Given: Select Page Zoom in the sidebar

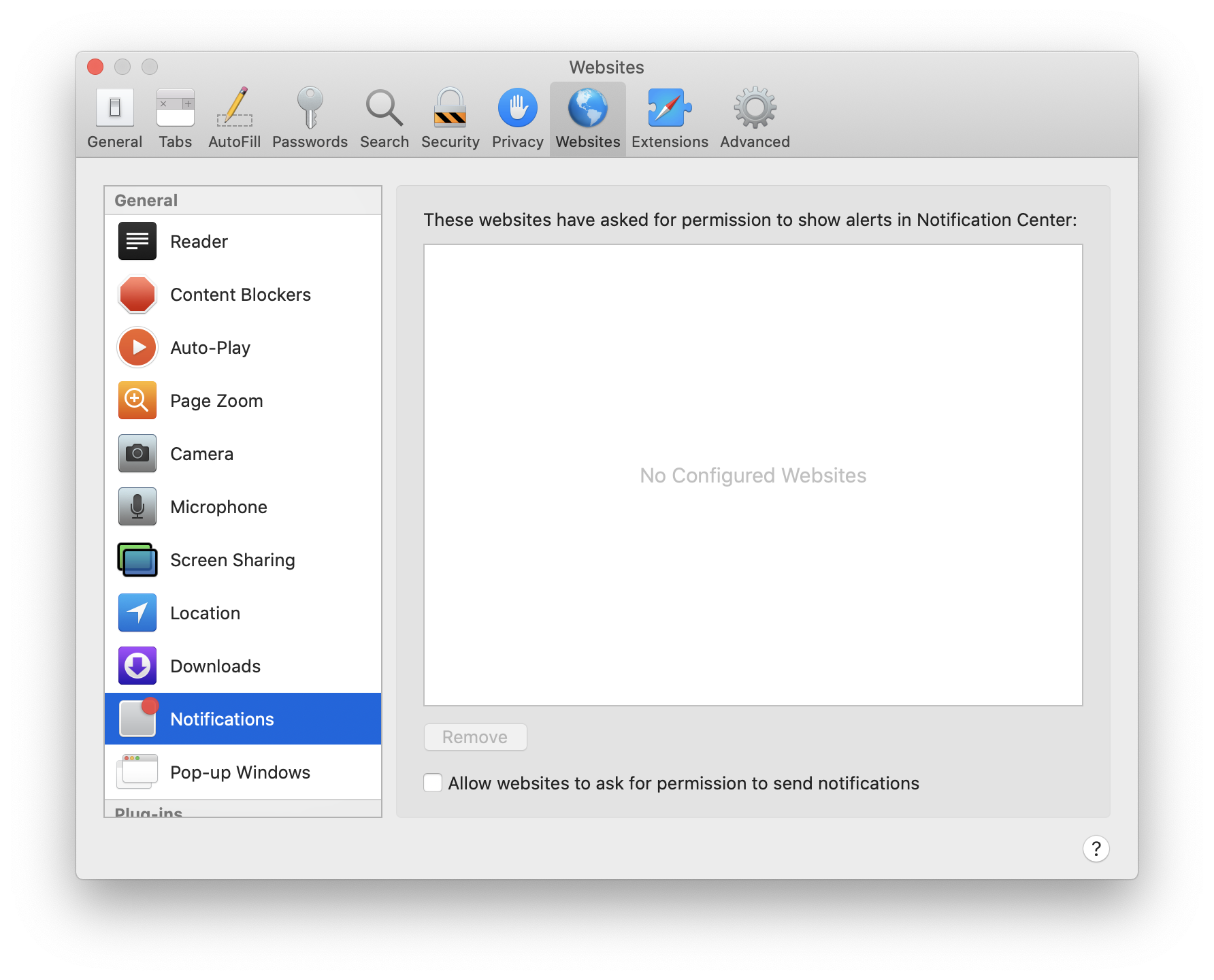Looking at the screenshot, I should pyautogui.click(x=243, y=401).
